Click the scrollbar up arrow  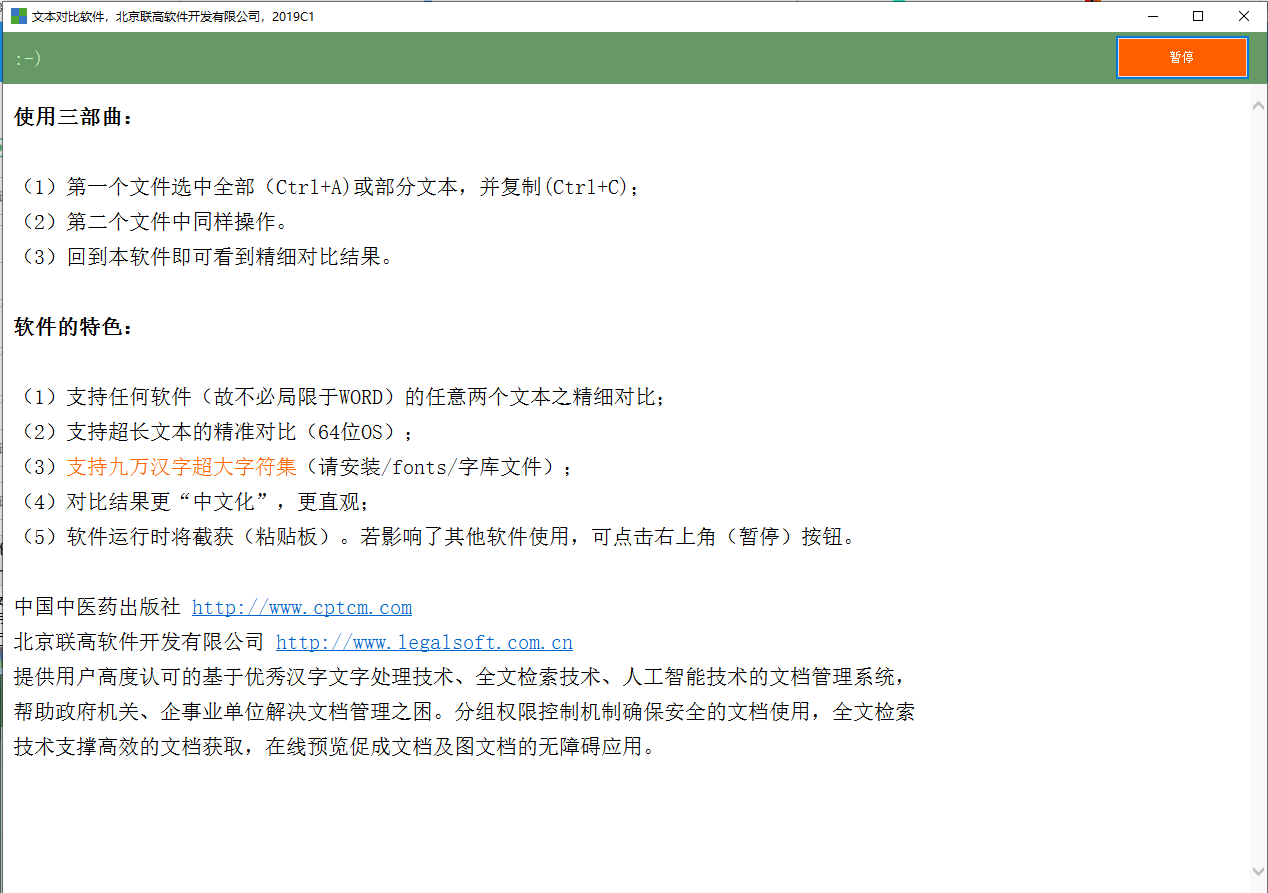tap(1258, 103)
